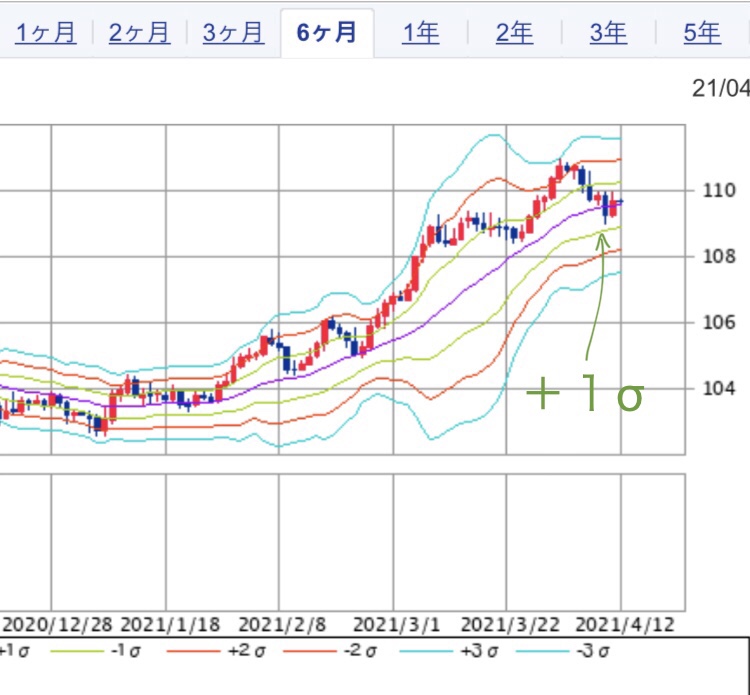Viewport: 750px width, 695px height.
Task: Click the light green -1σ legend line
Action: coord(77,651)
